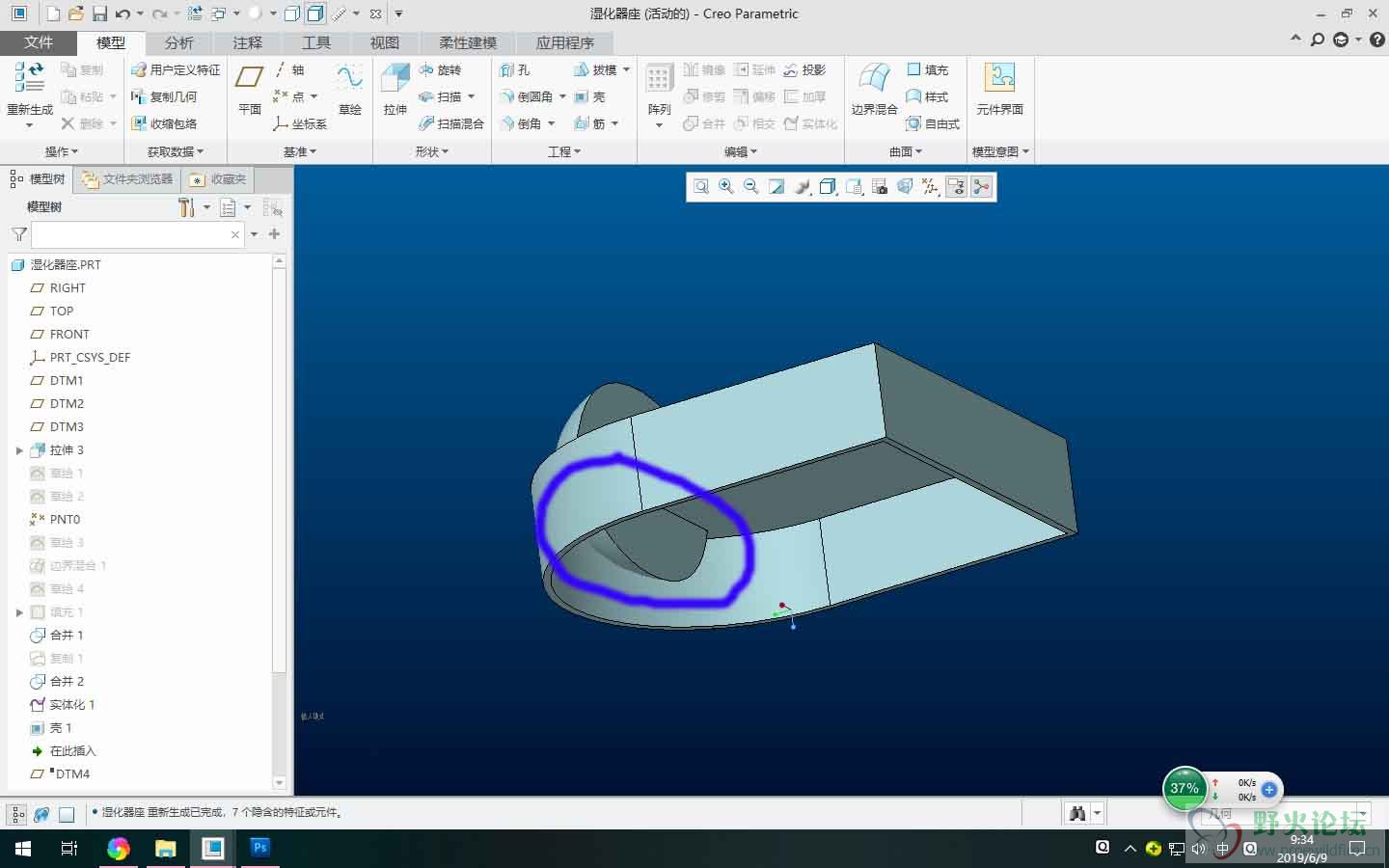Open the Favorites (收藏夹) tab
Image resolution: width=1389 pixels, height=868 pixels.
[x=219, y=179]
